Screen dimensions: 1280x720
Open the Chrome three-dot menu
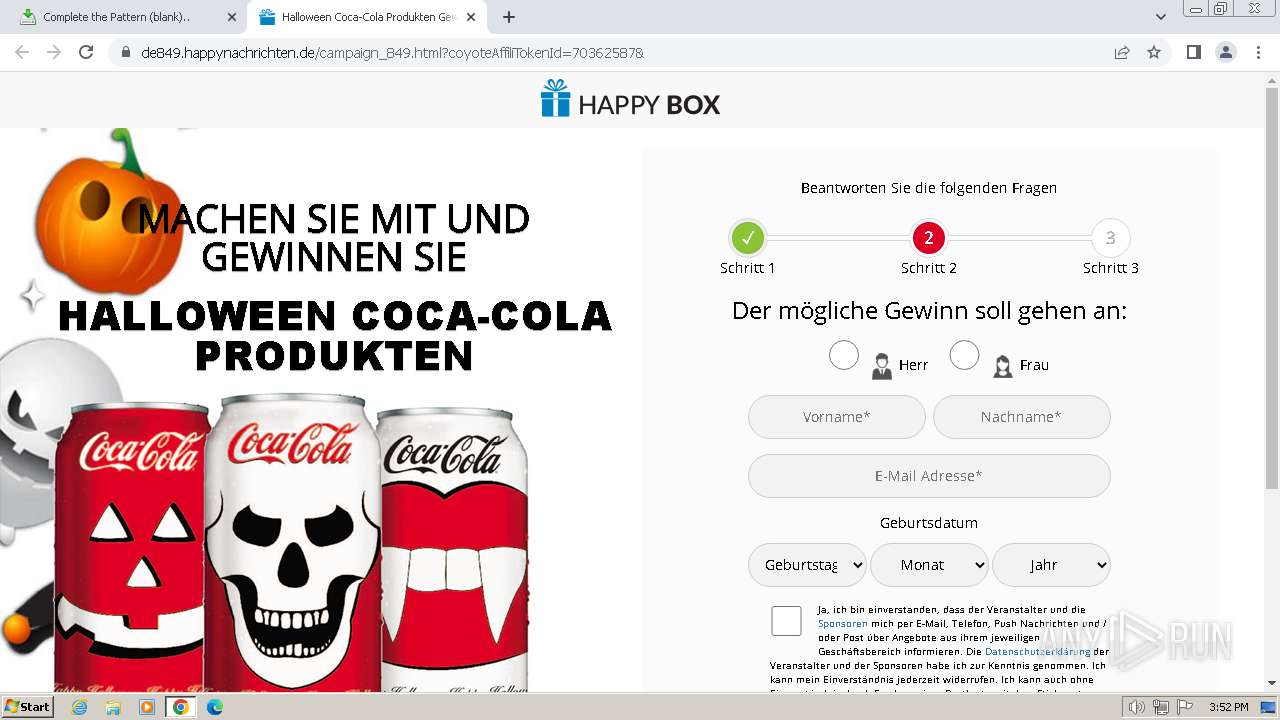(x=1259, y=52)
